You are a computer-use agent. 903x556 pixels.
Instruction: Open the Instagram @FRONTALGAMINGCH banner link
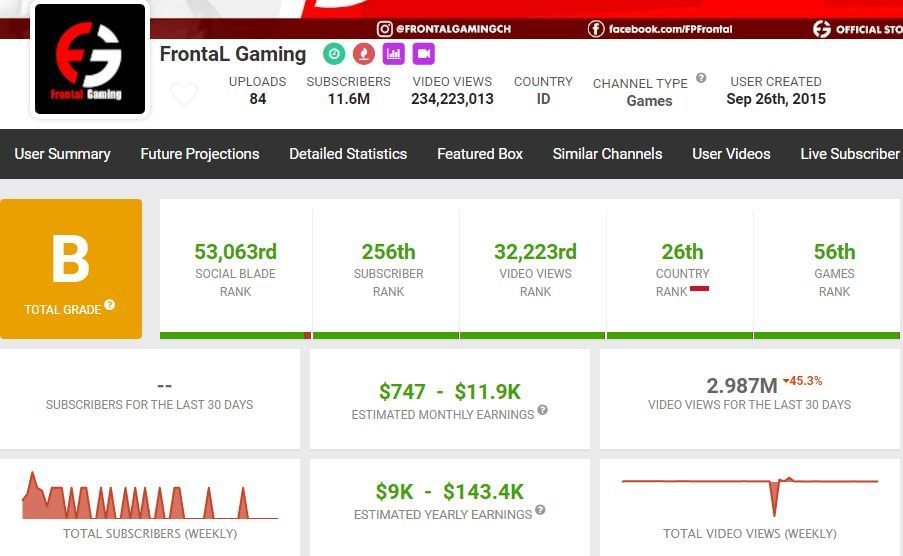(444, 29)
